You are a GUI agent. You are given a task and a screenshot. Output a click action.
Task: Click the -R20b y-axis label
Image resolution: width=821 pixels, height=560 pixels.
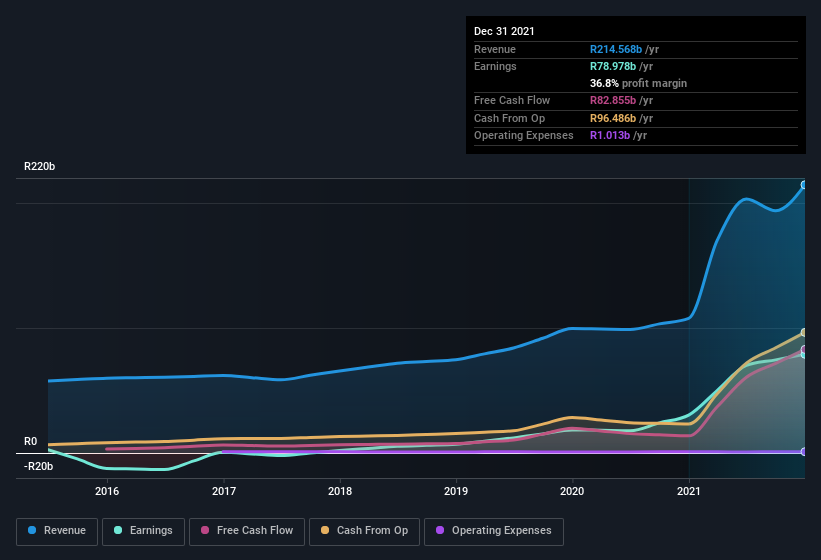click(x=38, y=466)
